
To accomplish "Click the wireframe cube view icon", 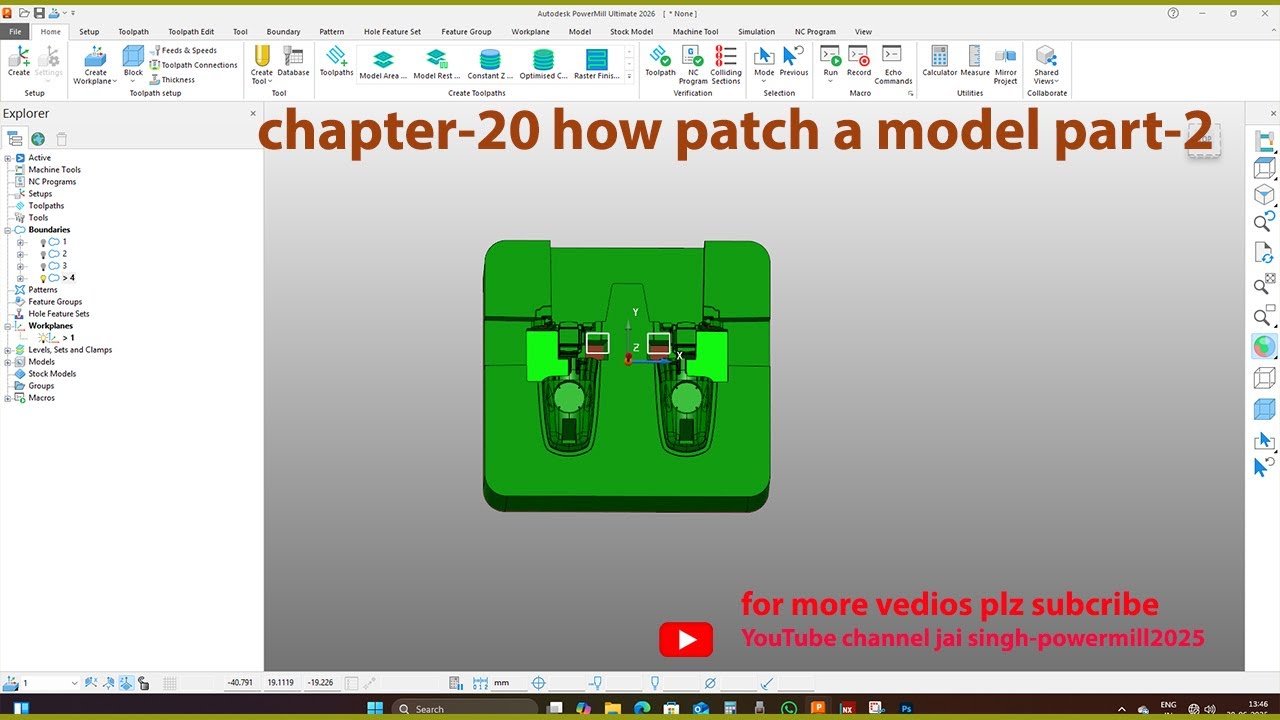I will pyautogui.click(x=1264, y=378).
